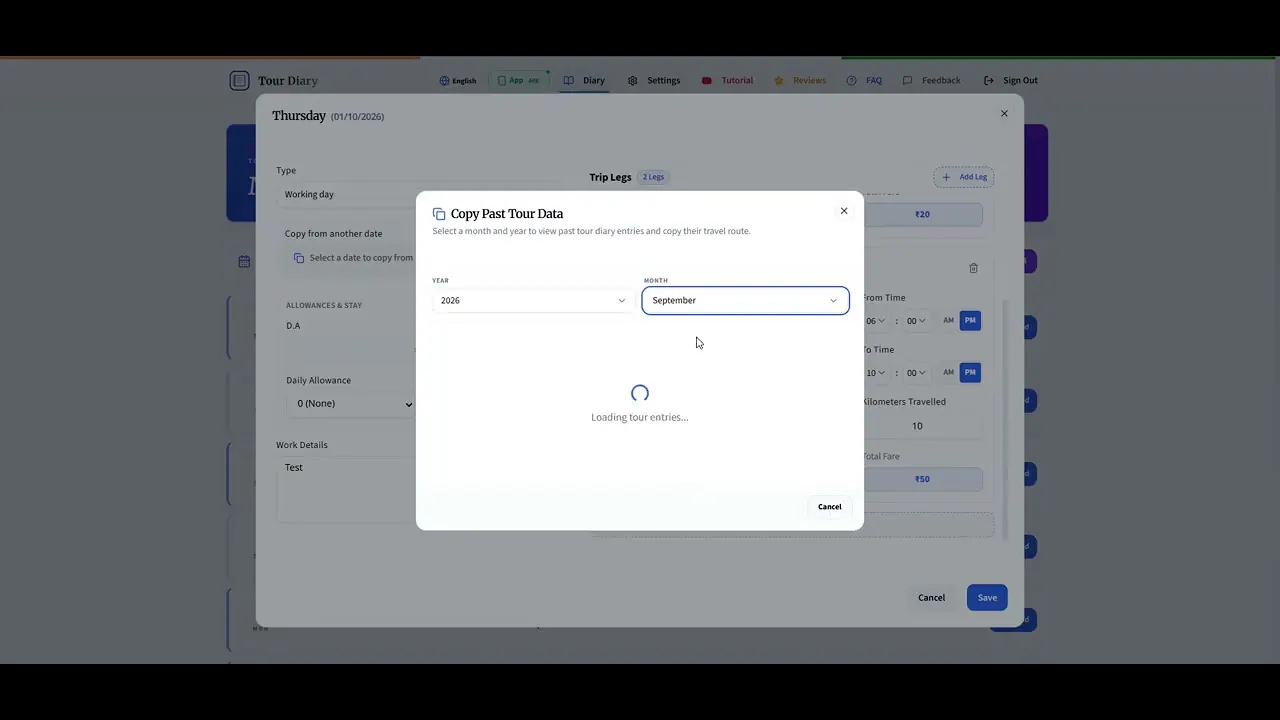Click the App button in top bar
The width and height of the screenshot is (1280, 720).
click(518, 81)
